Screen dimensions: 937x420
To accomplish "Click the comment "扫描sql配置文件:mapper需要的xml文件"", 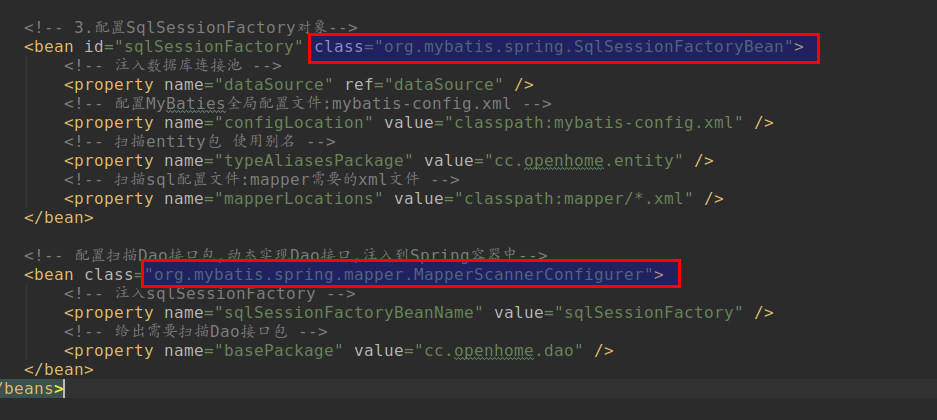I will click(262, 180).
